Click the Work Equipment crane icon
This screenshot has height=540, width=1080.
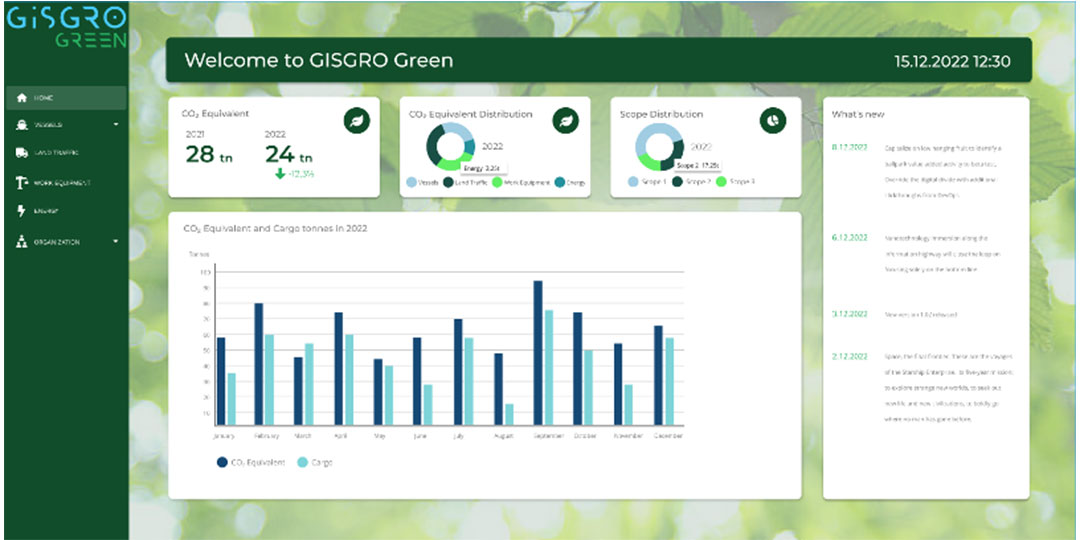(x=21, y=183)
